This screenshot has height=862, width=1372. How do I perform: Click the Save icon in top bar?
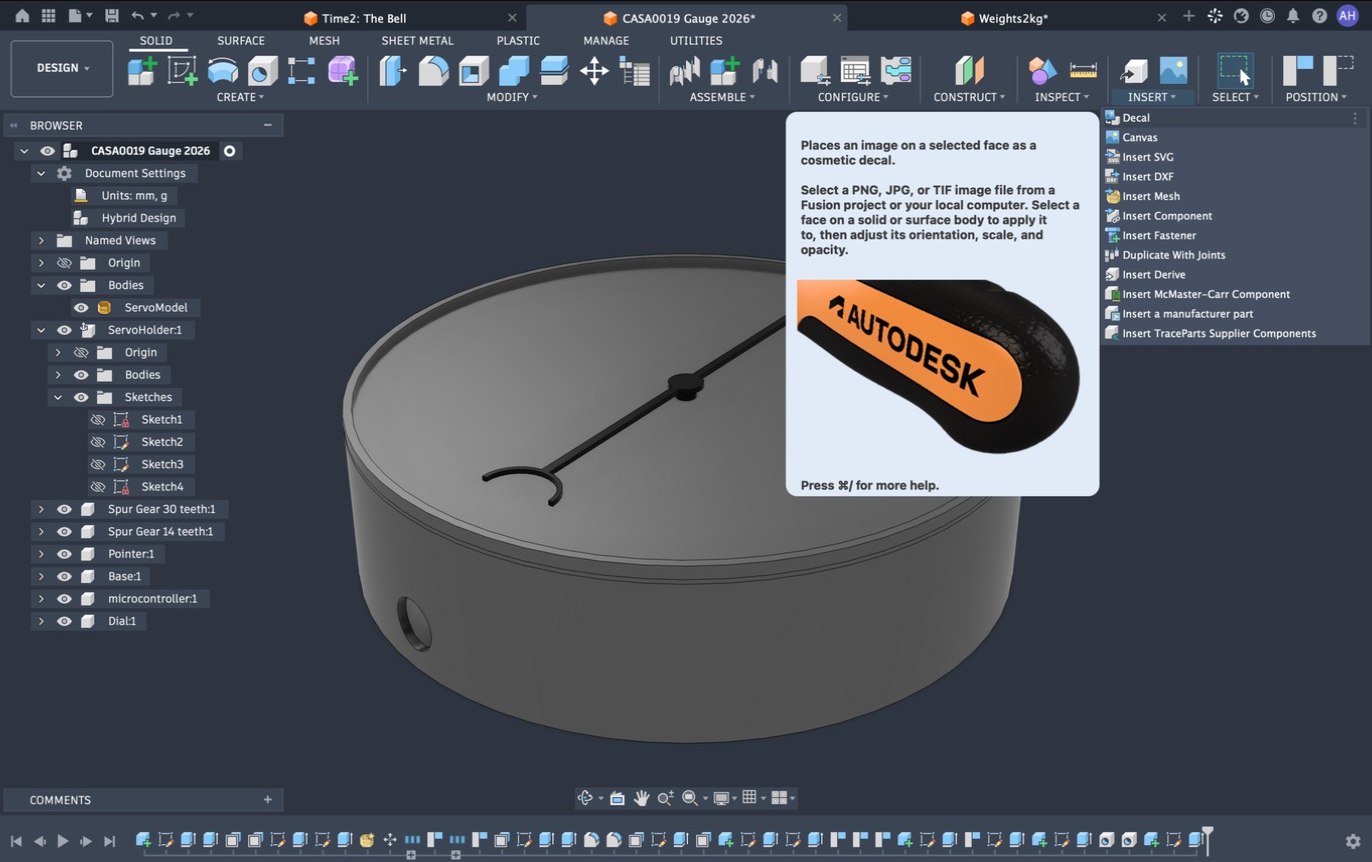[x=111, y=16]
